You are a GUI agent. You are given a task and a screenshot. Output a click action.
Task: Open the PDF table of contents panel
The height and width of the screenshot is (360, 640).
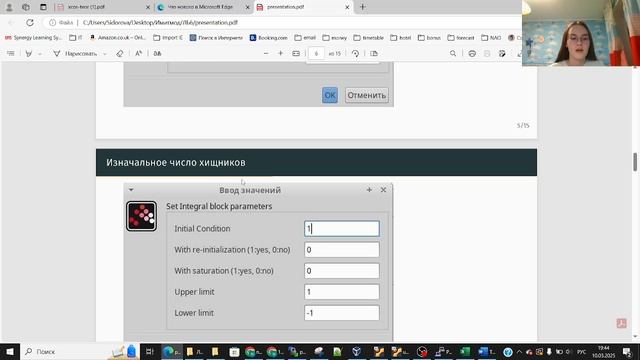point(11,53)
